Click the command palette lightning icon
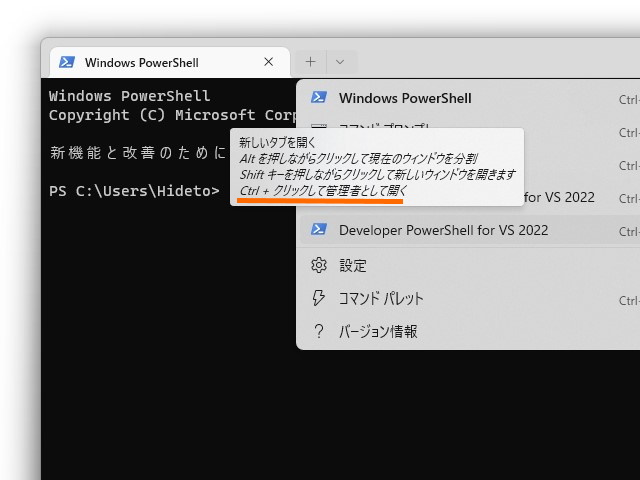The height and width of the screenshot is (480, 640). pos(318,298)
